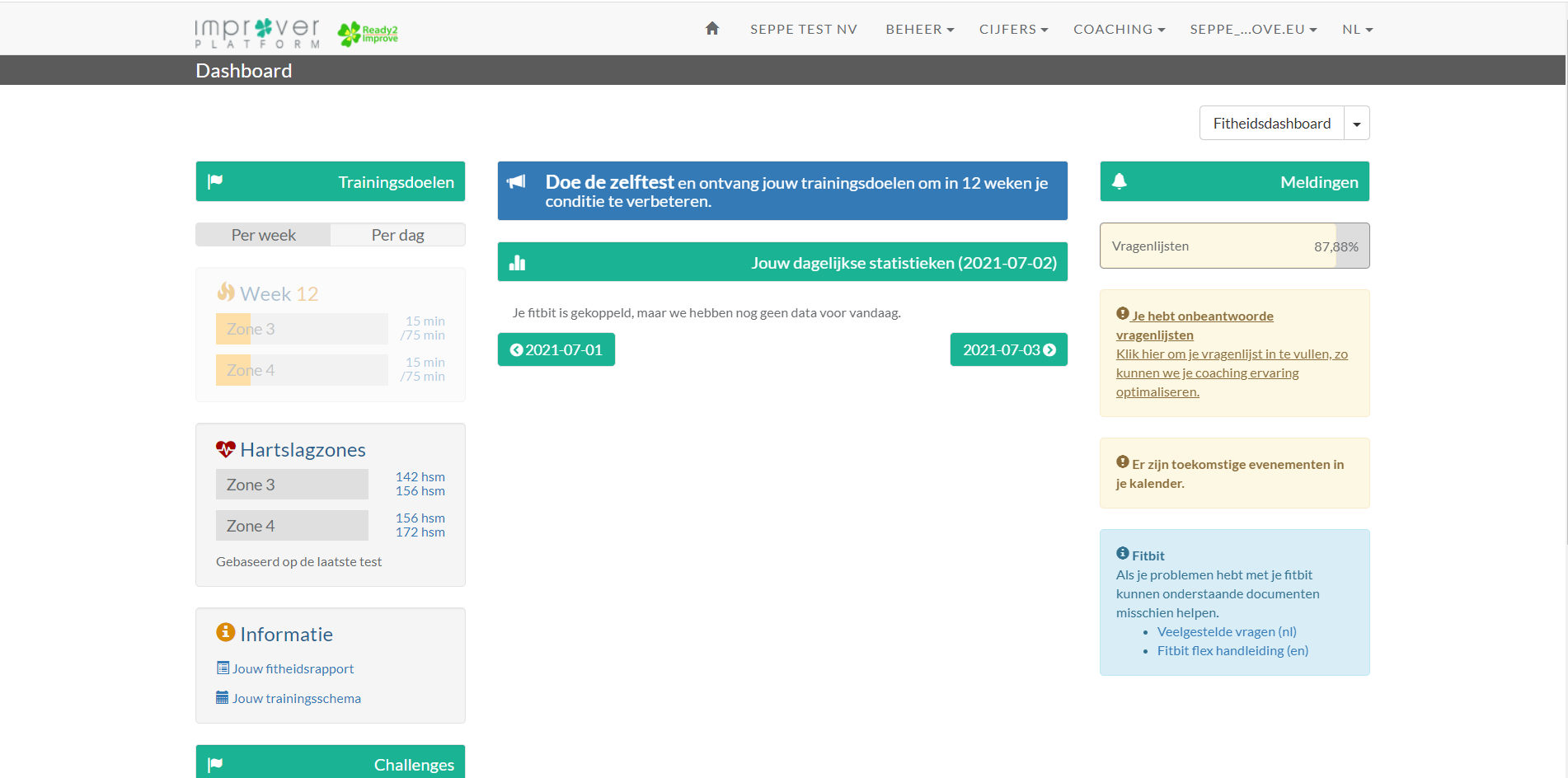Click the Improver Platform logo
This screenshot has width=1568, height=778.
pyautogui.click(x=257, y=33)
